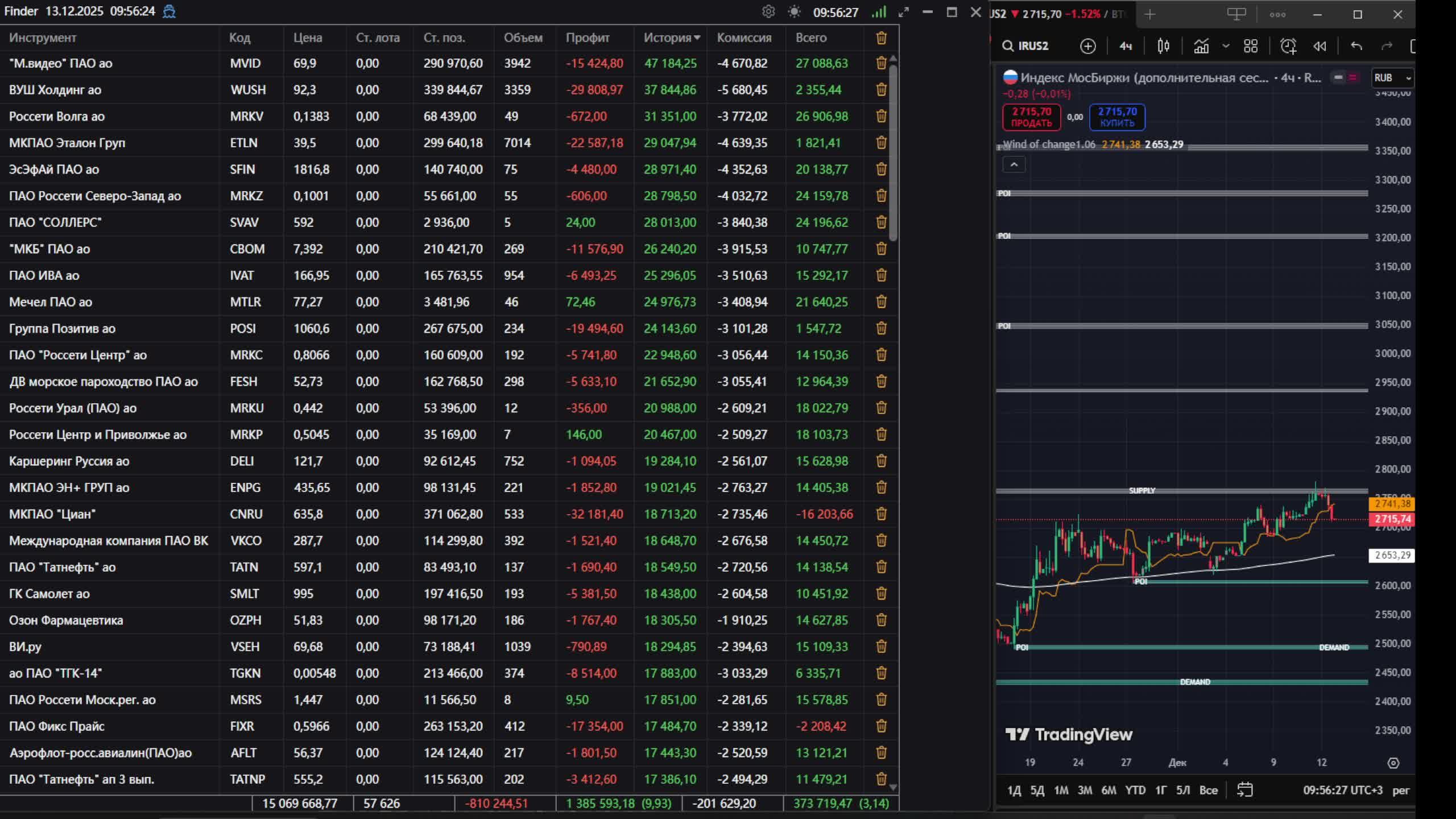The width and height of the screenshot is (1456, 819).
Task: Toggle the pink lines display button
Action: click(x=1352, y=77)
